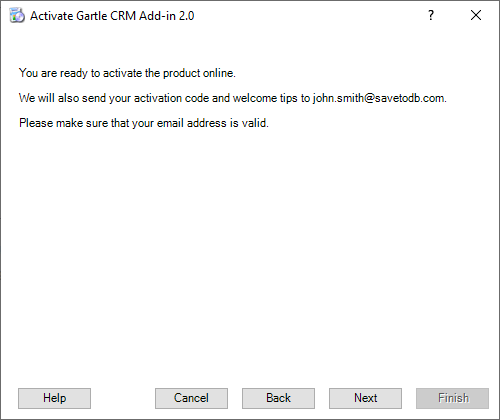Close the activation dialog window
Screen dimensions: 500x420
click(x=476, y=15)
